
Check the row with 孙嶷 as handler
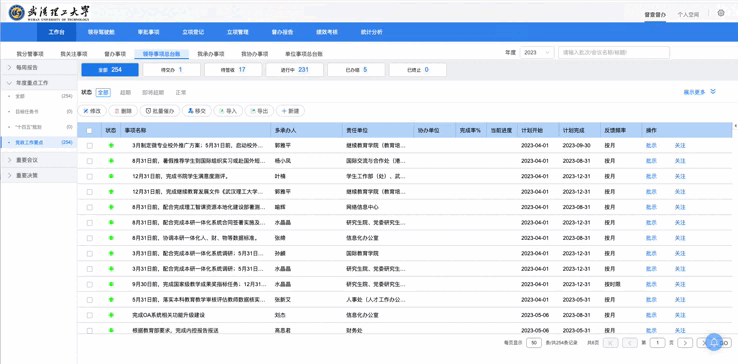click(x=89, y=253)
